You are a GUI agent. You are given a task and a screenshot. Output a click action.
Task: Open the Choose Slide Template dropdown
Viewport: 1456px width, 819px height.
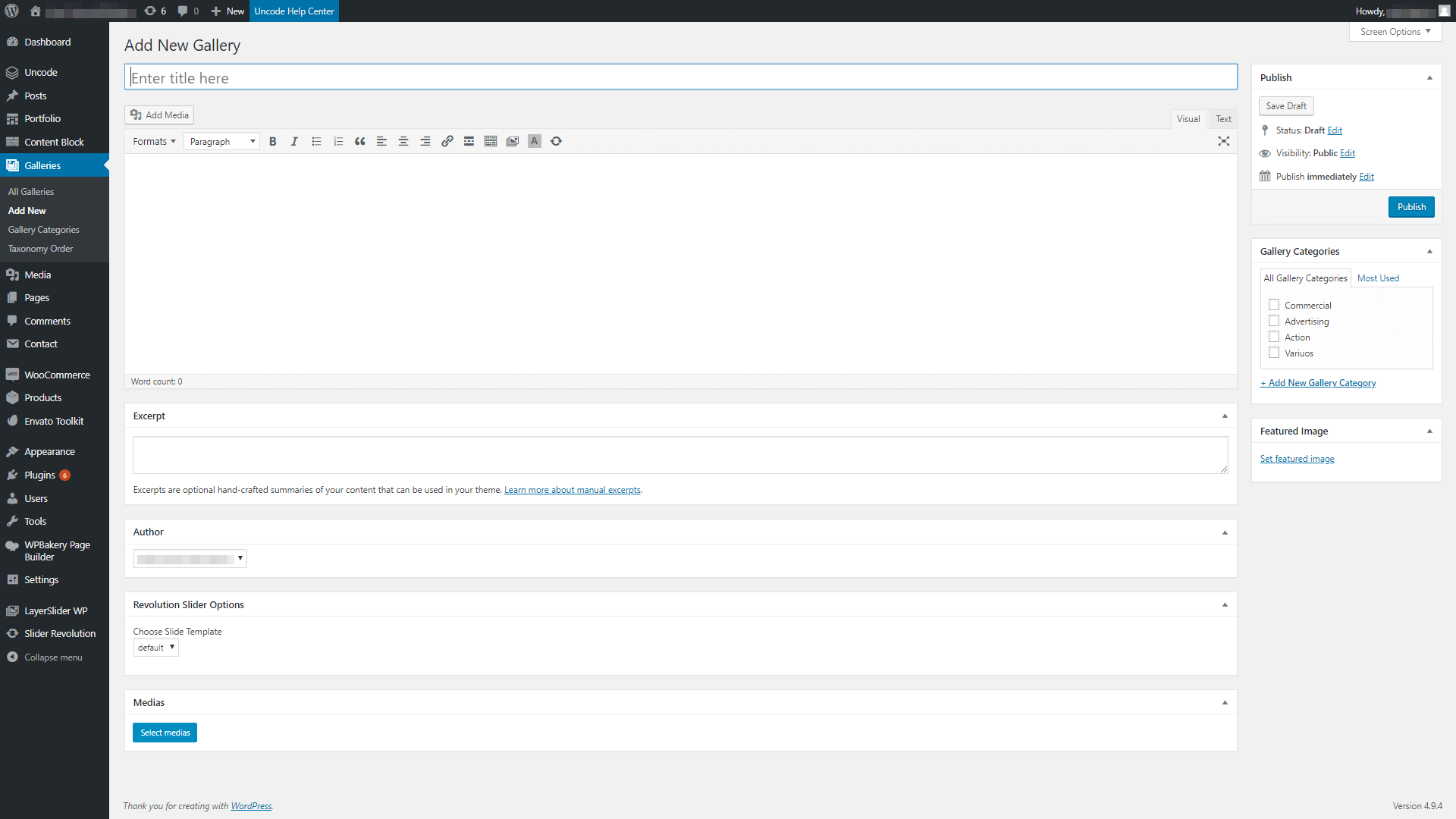tap(156, 648)
